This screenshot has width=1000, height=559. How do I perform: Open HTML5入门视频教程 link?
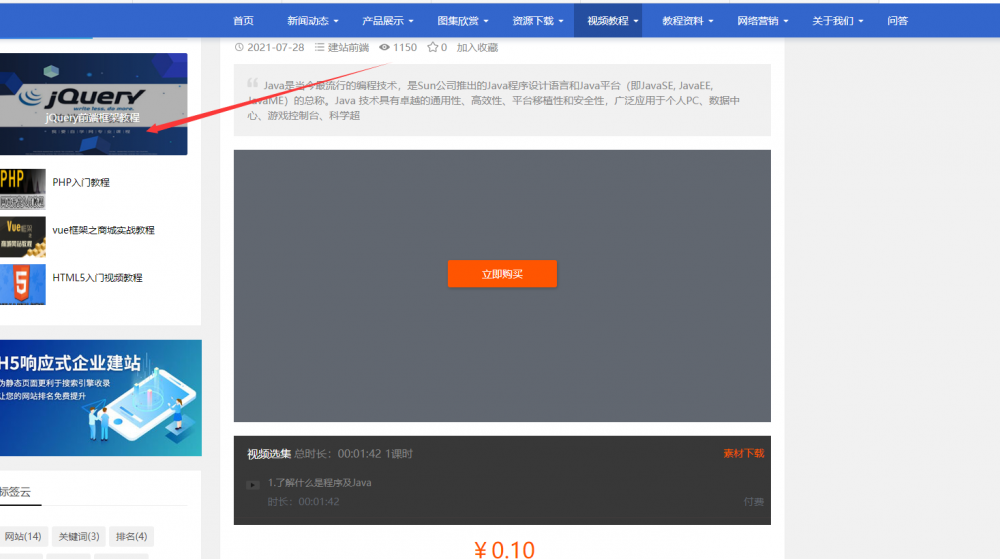coord(98,278)
